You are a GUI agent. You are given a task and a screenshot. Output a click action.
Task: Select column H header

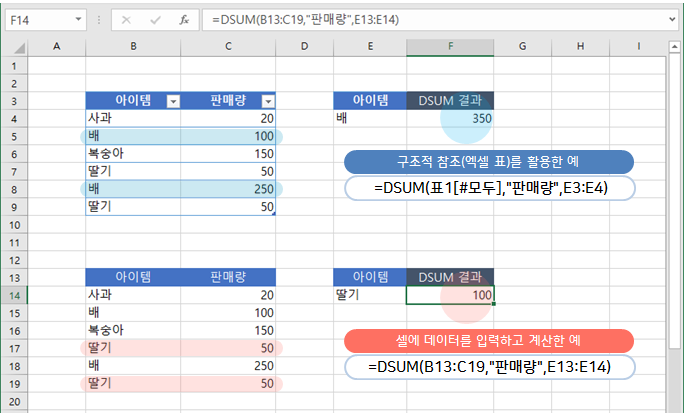pyautogui.click(x=581, y=46)
